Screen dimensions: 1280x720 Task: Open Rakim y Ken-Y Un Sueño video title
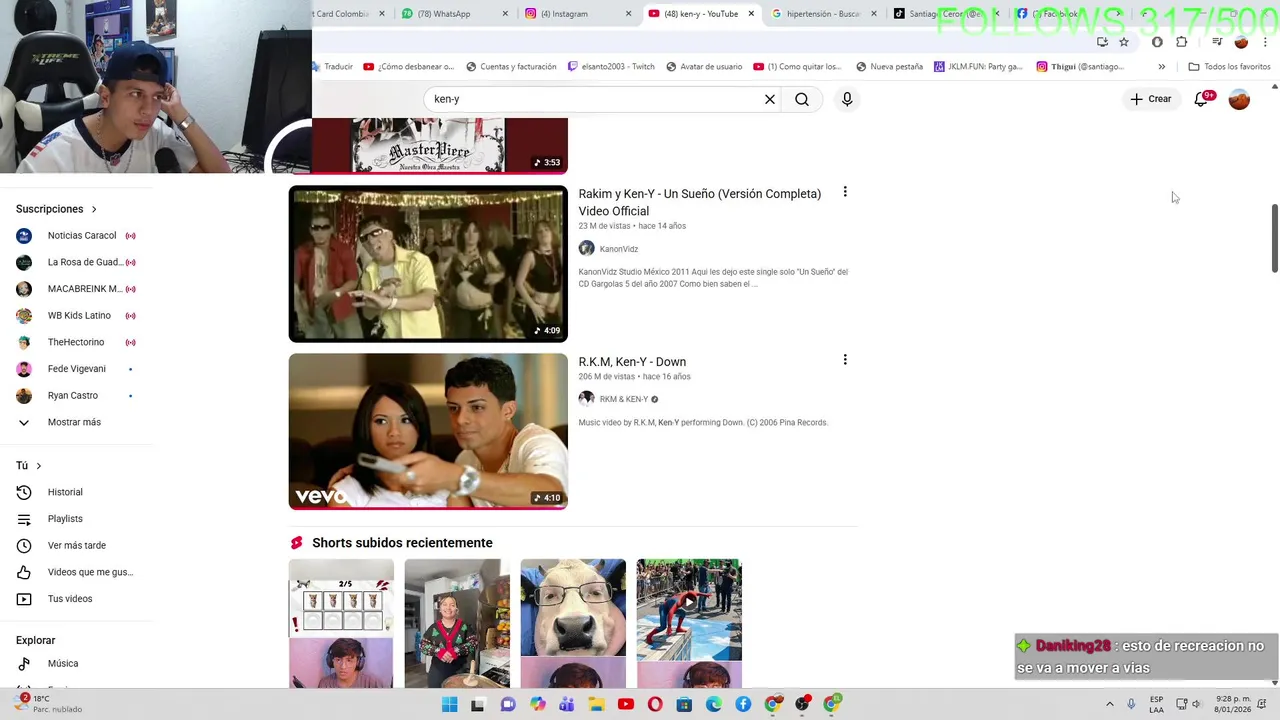point(700,202)
